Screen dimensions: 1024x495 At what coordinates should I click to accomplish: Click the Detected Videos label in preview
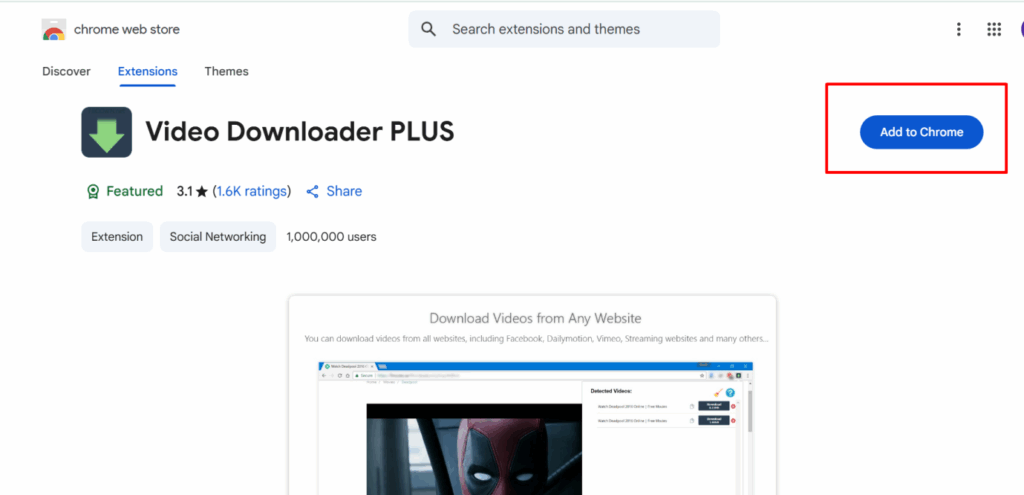(611, 391)
